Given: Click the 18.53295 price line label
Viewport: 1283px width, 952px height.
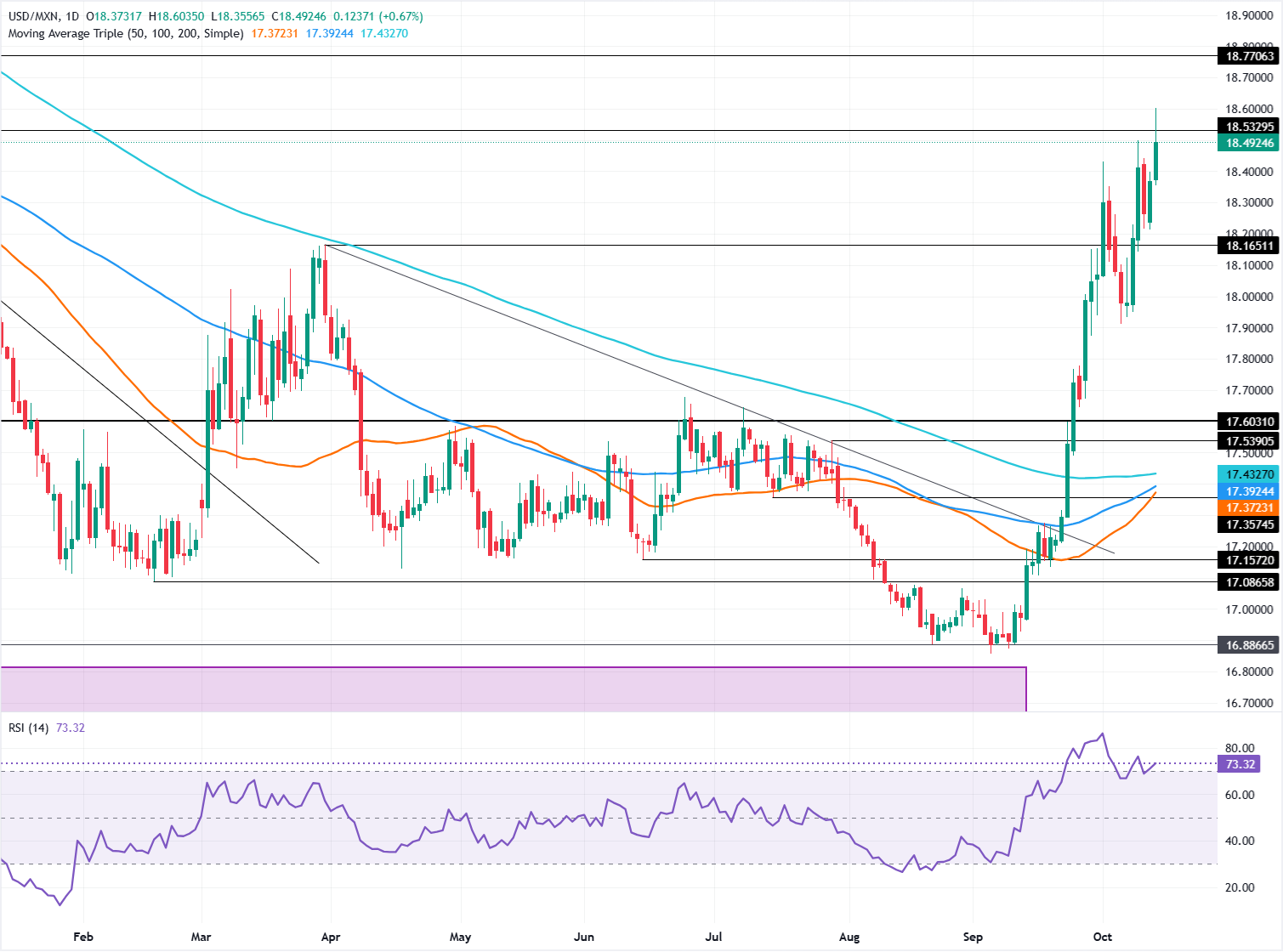Looking at the screenshot, I should 1249,127.
